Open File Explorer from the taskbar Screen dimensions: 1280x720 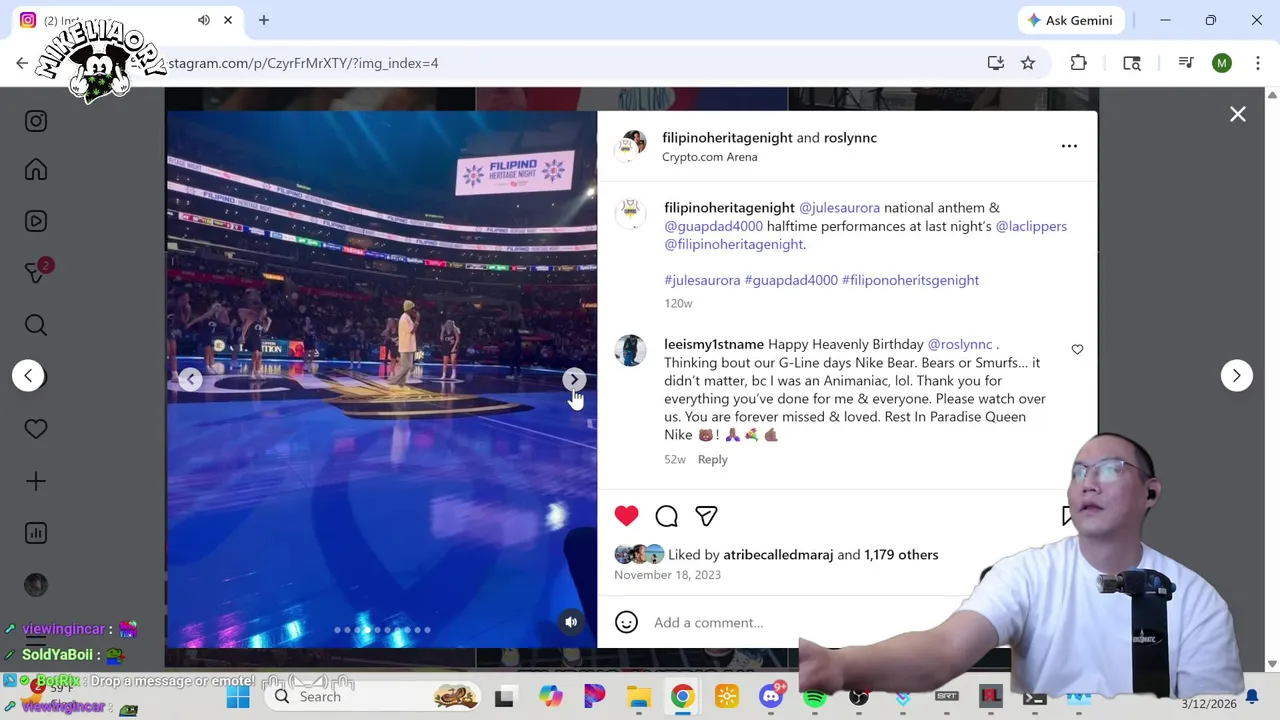pyautogui.click(x=638, y=697)
